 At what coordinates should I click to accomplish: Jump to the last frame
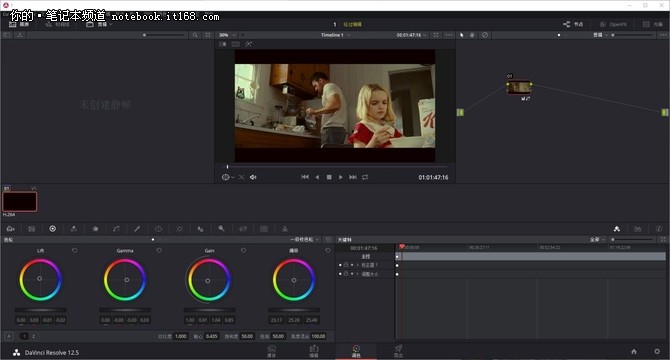point(353,177)
